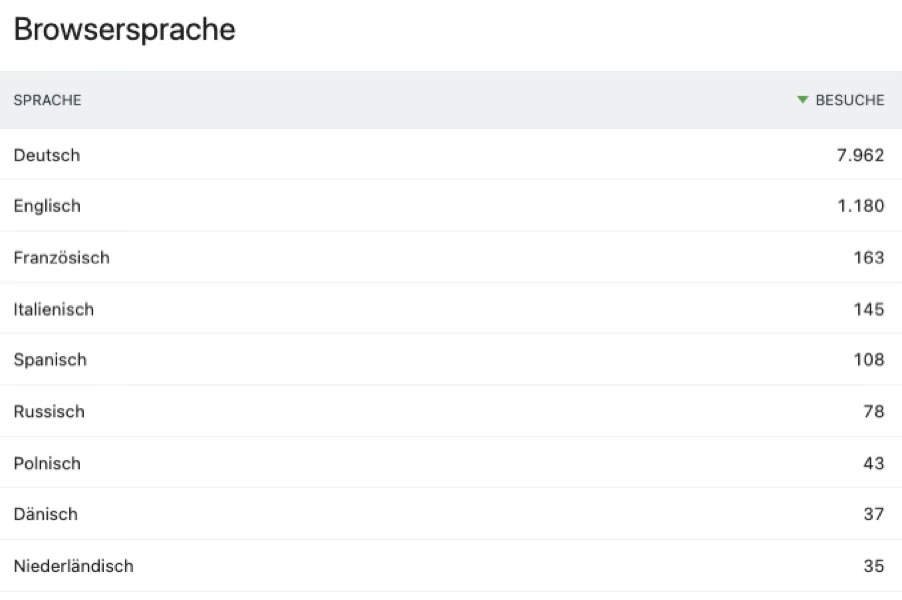Click the 1.180 visits value for Englisch
The height and width of the screenshot is (600, 902).
pyautogui.click(x=861, y=206)
